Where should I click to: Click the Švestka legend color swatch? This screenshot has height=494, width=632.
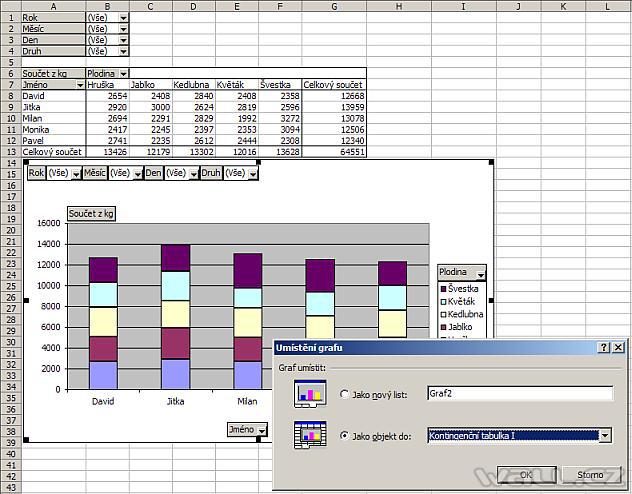tap(443, 289)
